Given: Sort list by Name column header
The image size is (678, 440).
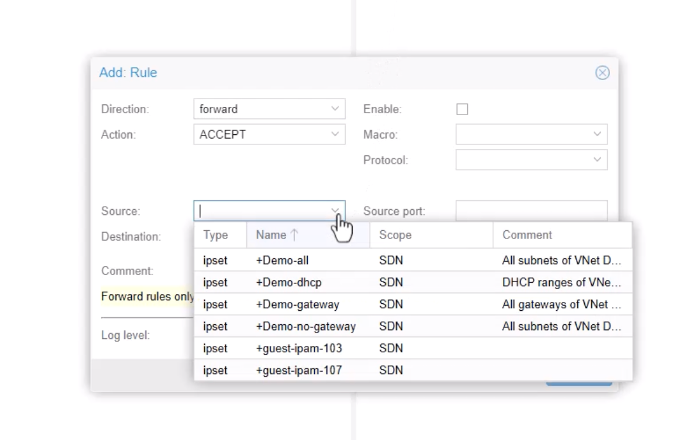Looking at the screenshot, I should click(270, 235).
